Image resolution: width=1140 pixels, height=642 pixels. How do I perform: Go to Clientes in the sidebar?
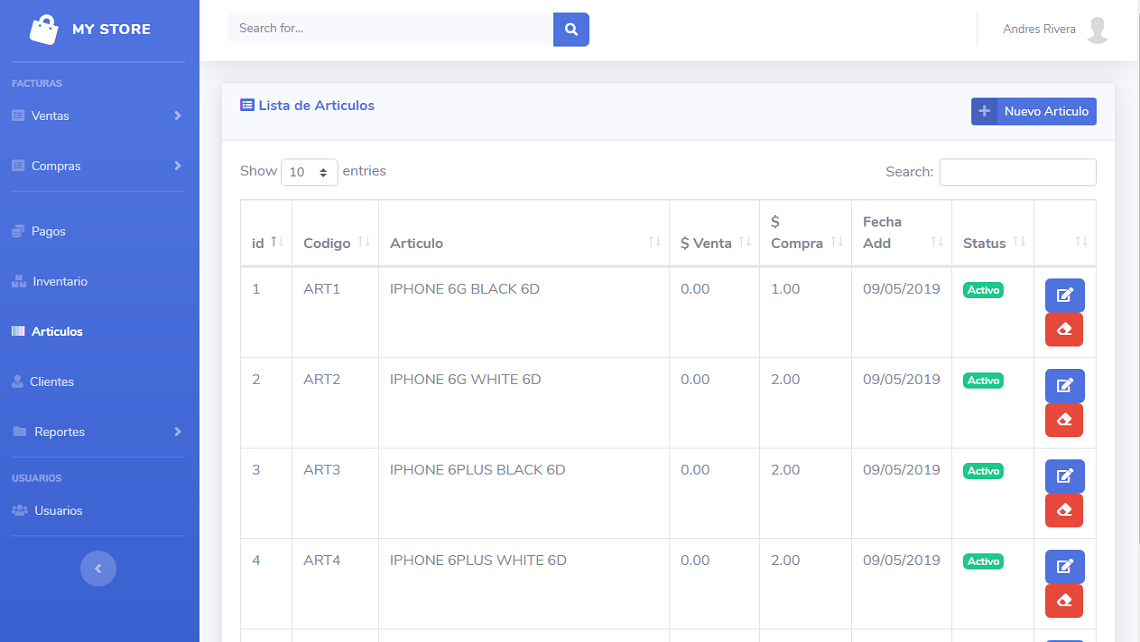tap(51, 382)
